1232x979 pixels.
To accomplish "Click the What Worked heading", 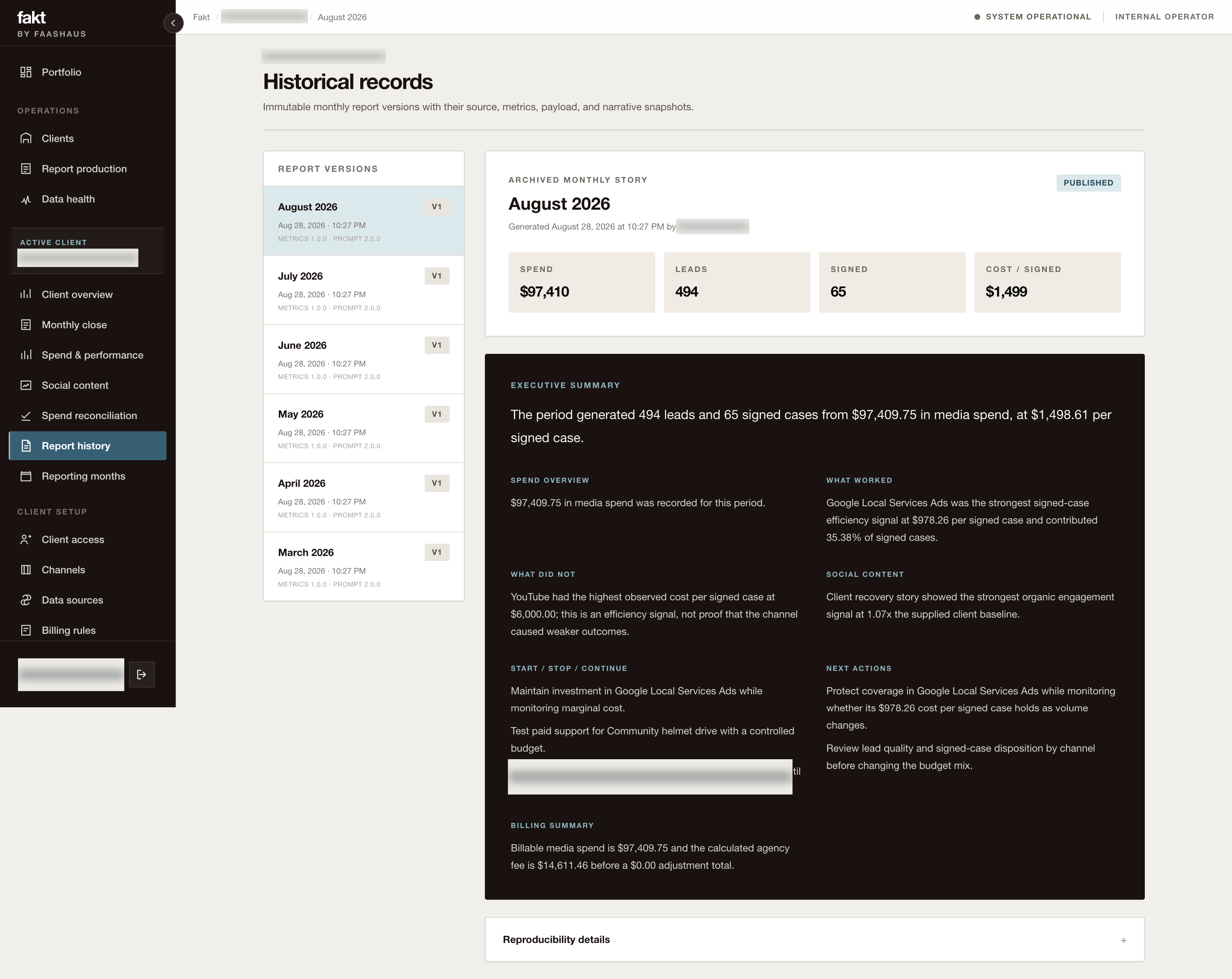I will pos(859,480).
